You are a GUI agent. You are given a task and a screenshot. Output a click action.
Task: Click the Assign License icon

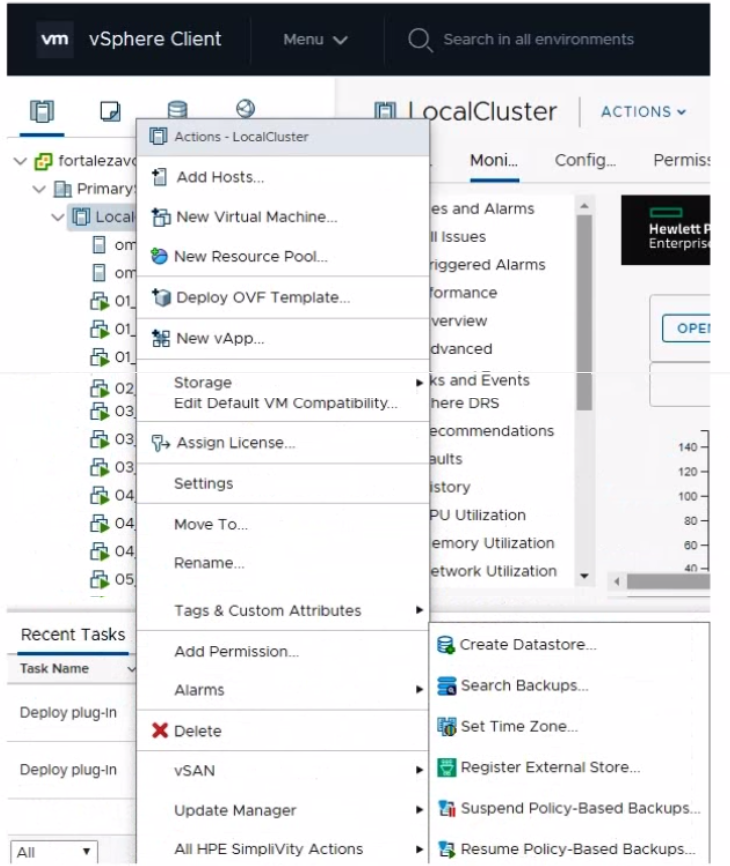pyautogui.click(x=160, y=442)
